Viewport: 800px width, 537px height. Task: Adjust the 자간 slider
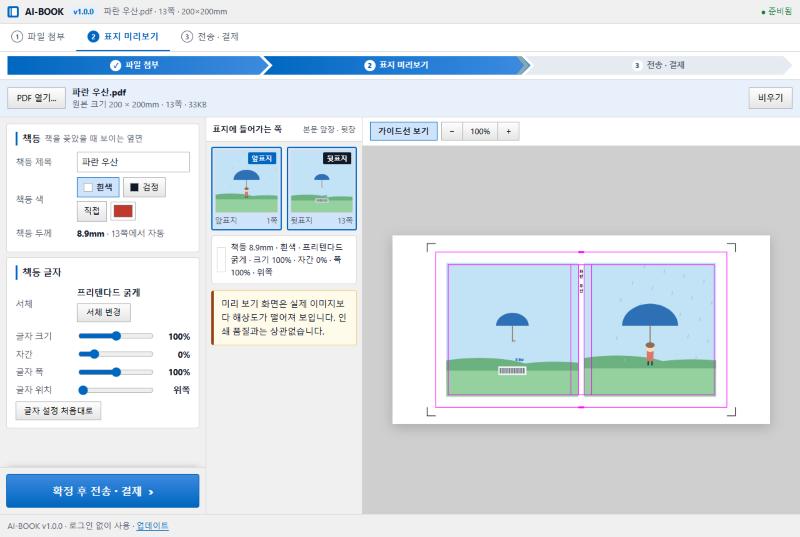[x=116, y=354]
